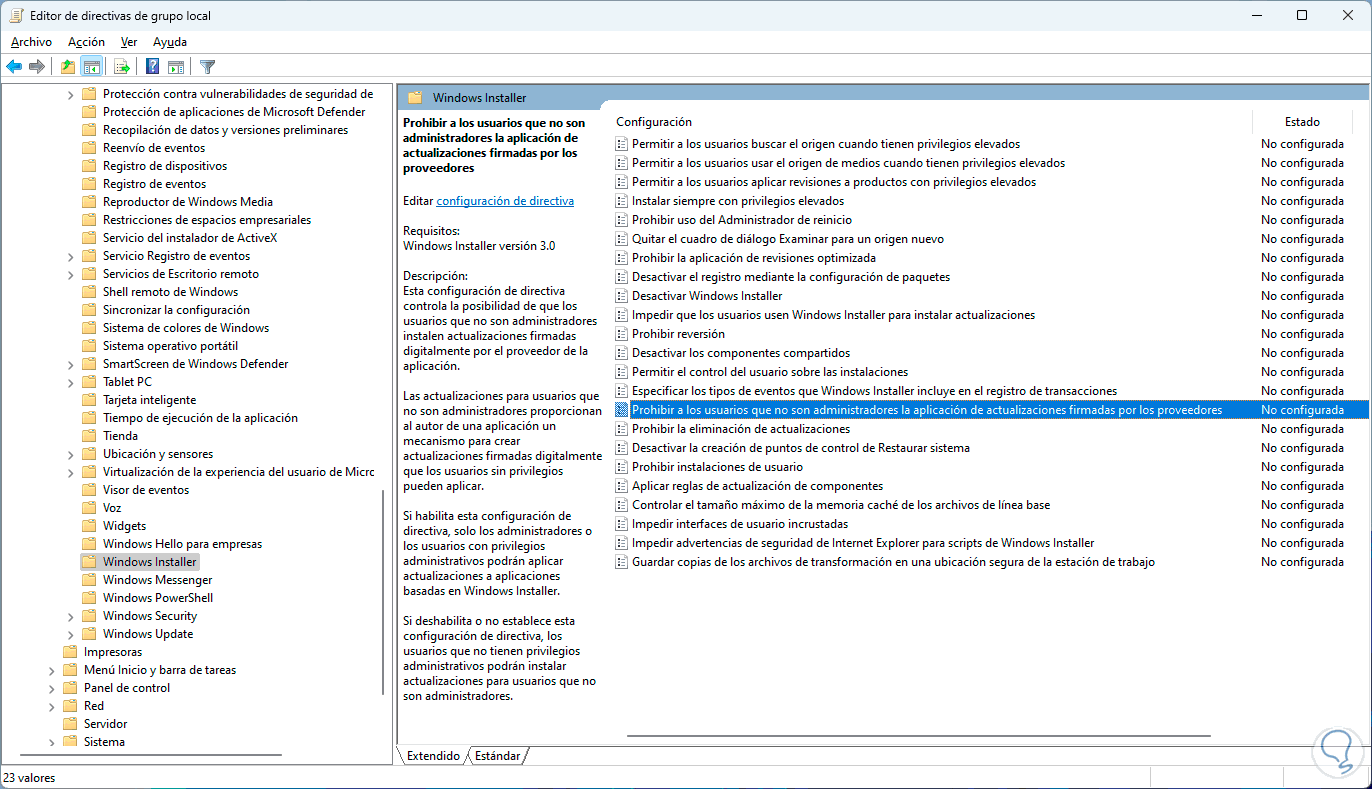This screenshot has height=789, width=1372.
Task: Expand Ubicación y sensores node
Action: coord(70,454)
